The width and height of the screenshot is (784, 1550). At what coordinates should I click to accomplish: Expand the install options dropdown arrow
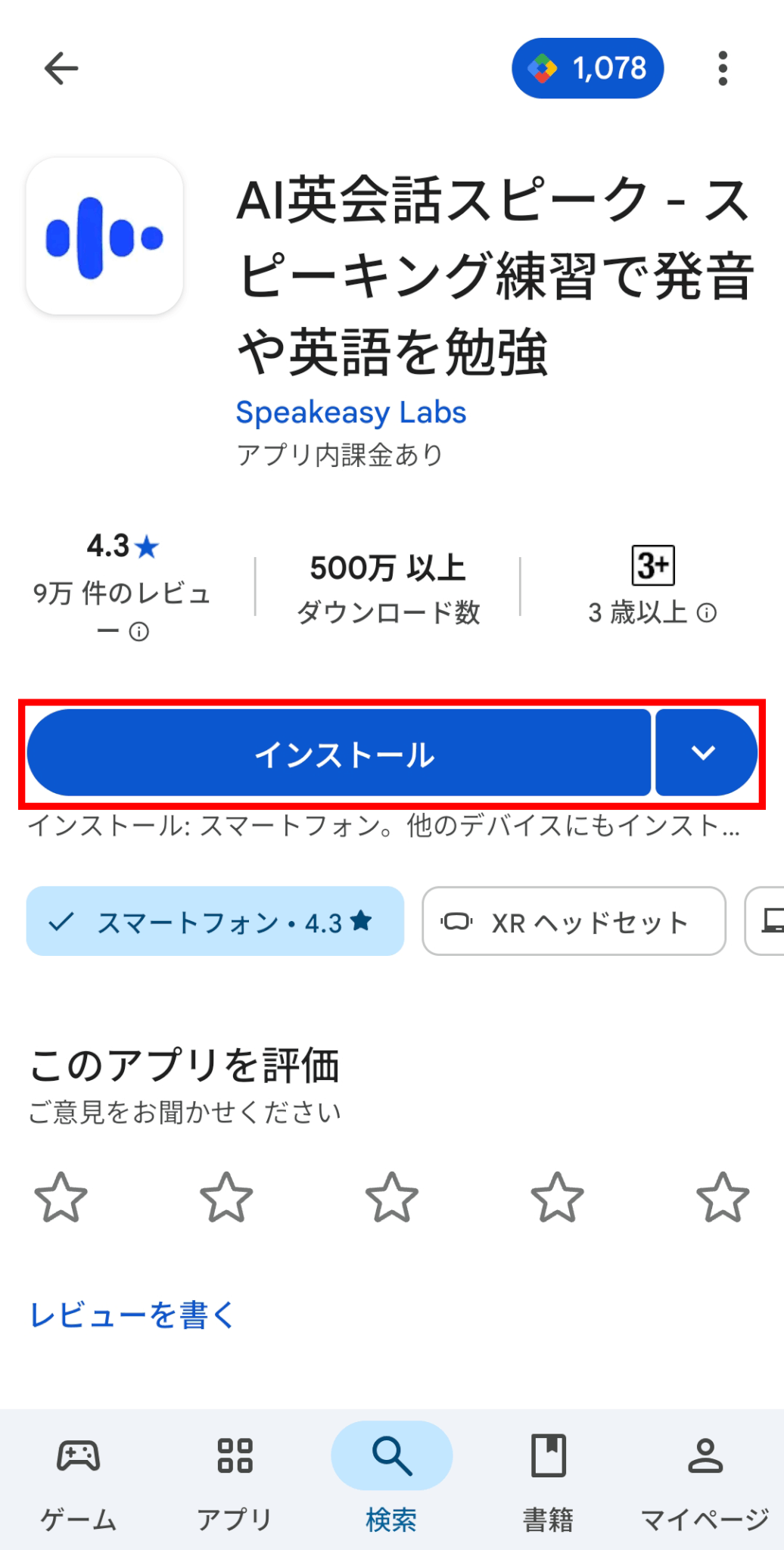[705, 753]
